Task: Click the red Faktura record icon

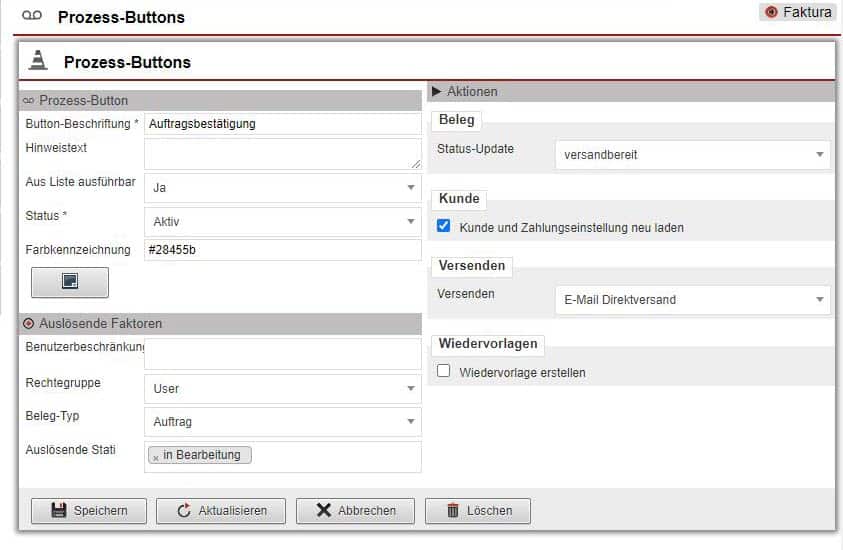Action: pos(770,13)
